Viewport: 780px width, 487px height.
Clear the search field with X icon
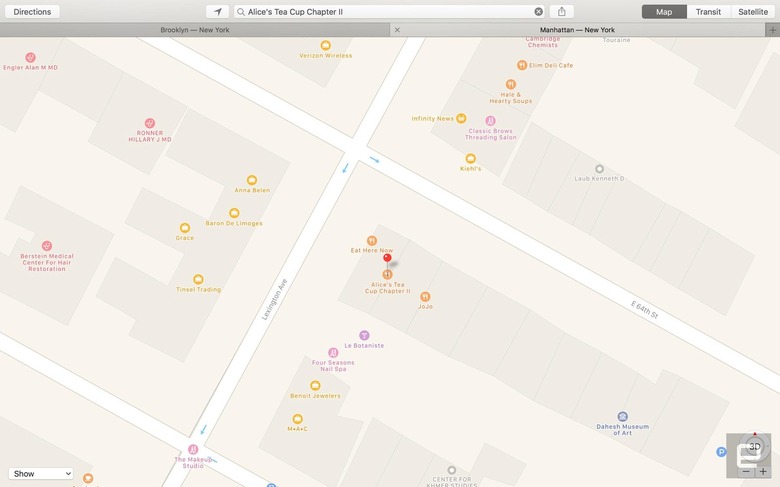click(538, 11)
